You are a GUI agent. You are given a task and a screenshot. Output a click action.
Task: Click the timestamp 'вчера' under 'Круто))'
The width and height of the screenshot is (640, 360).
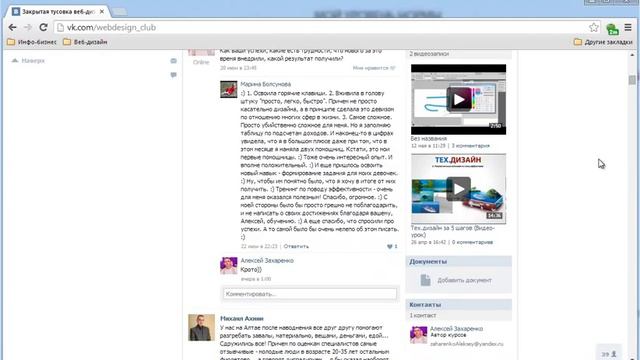click(256, 279)
